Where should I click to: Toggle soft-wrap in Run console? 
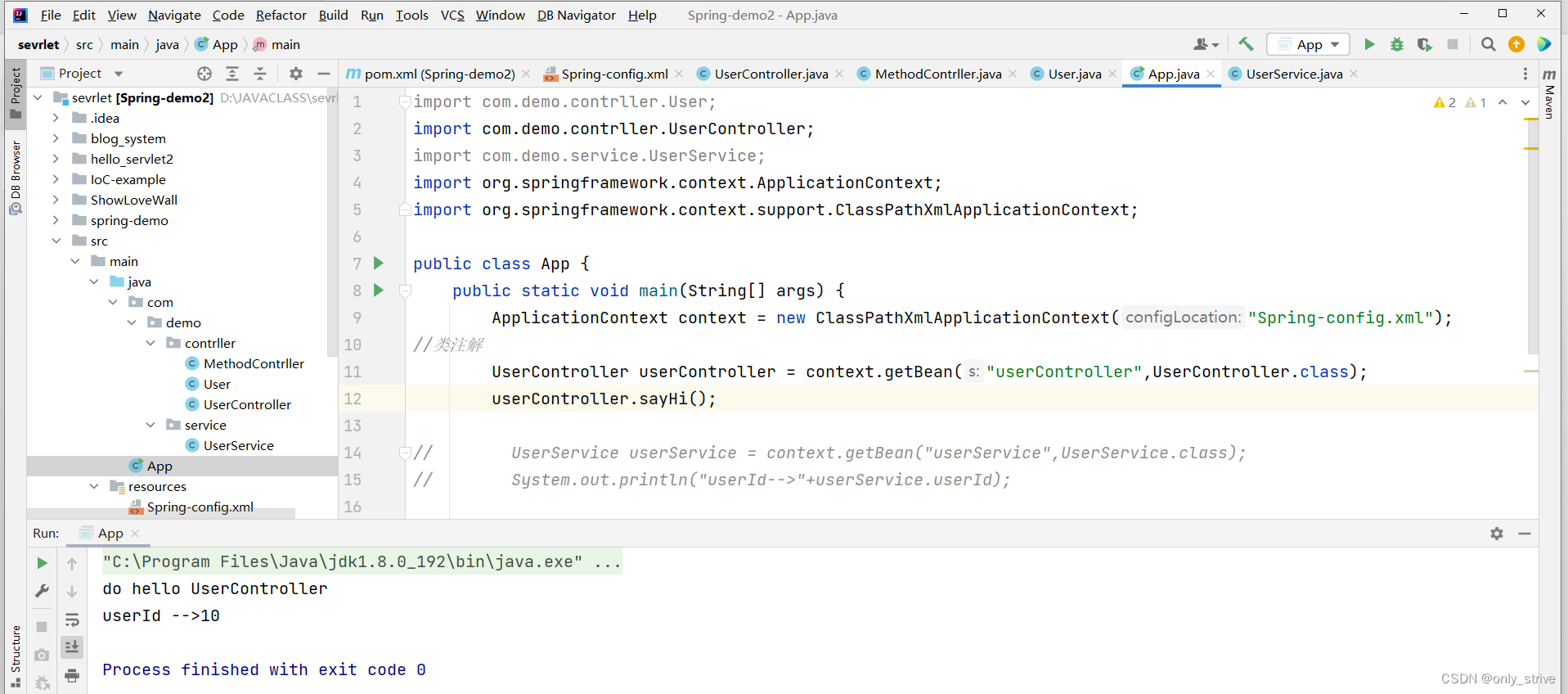tap(72, 620)
